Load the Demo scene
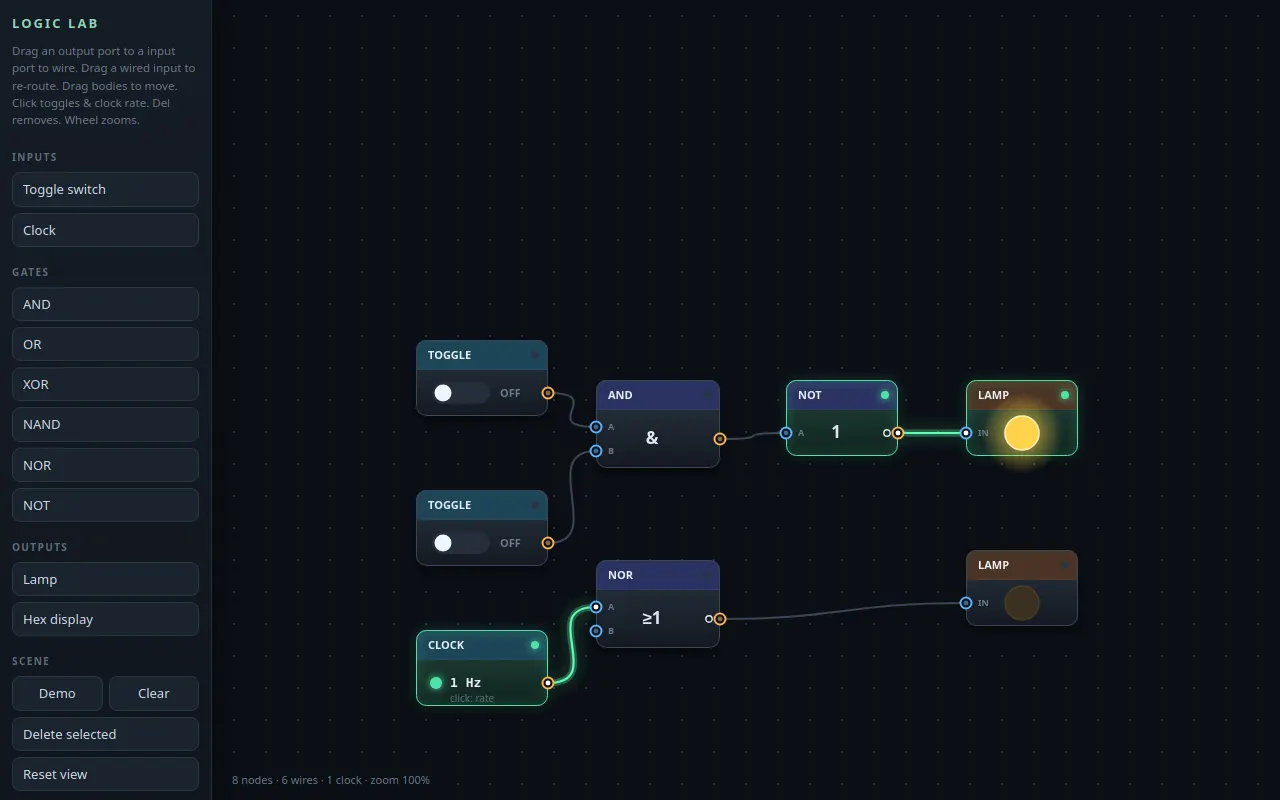 [x=57, y=693]
